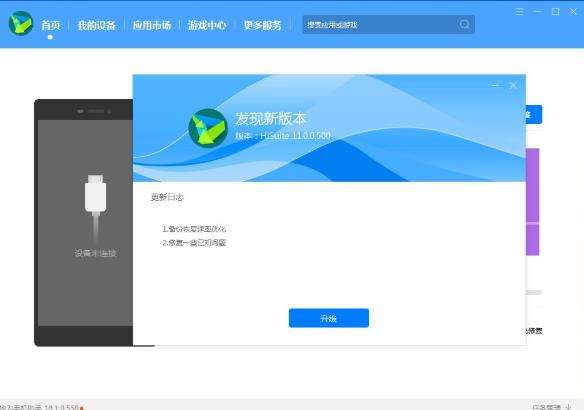Click the 升级 upgrade button
584x410 pixels.
coord(329,318)
